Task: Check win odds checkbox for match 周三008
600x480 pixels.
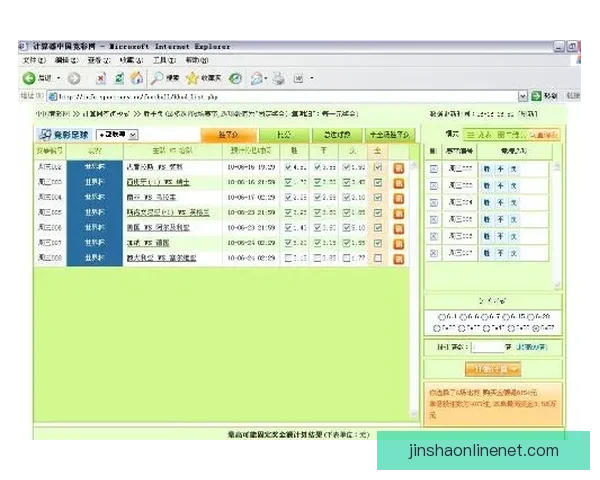Action: 289,258
